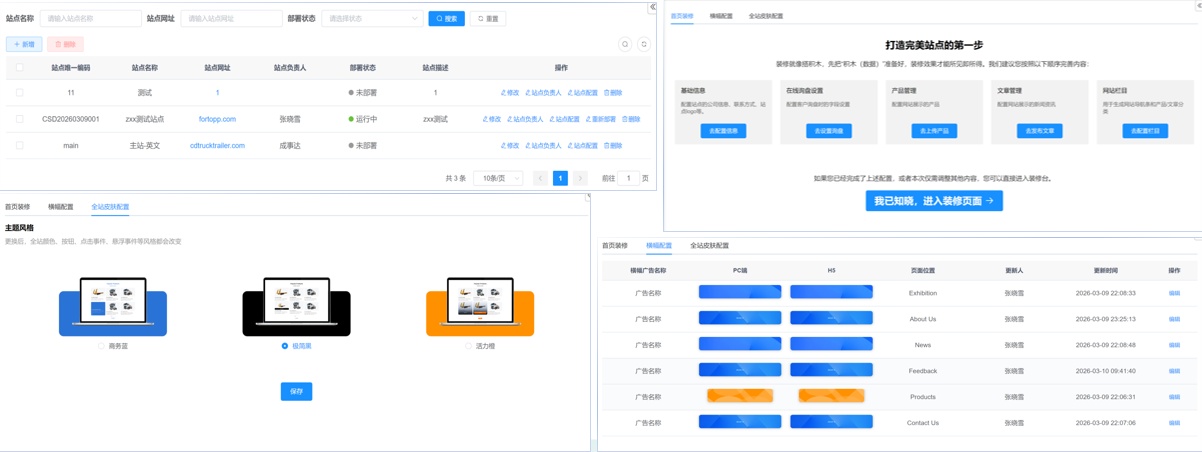Screen dimensions: 1202x452
Task: Switch to 首页装修 tab in the 主题风格 panel
Action: click(17, 207)
